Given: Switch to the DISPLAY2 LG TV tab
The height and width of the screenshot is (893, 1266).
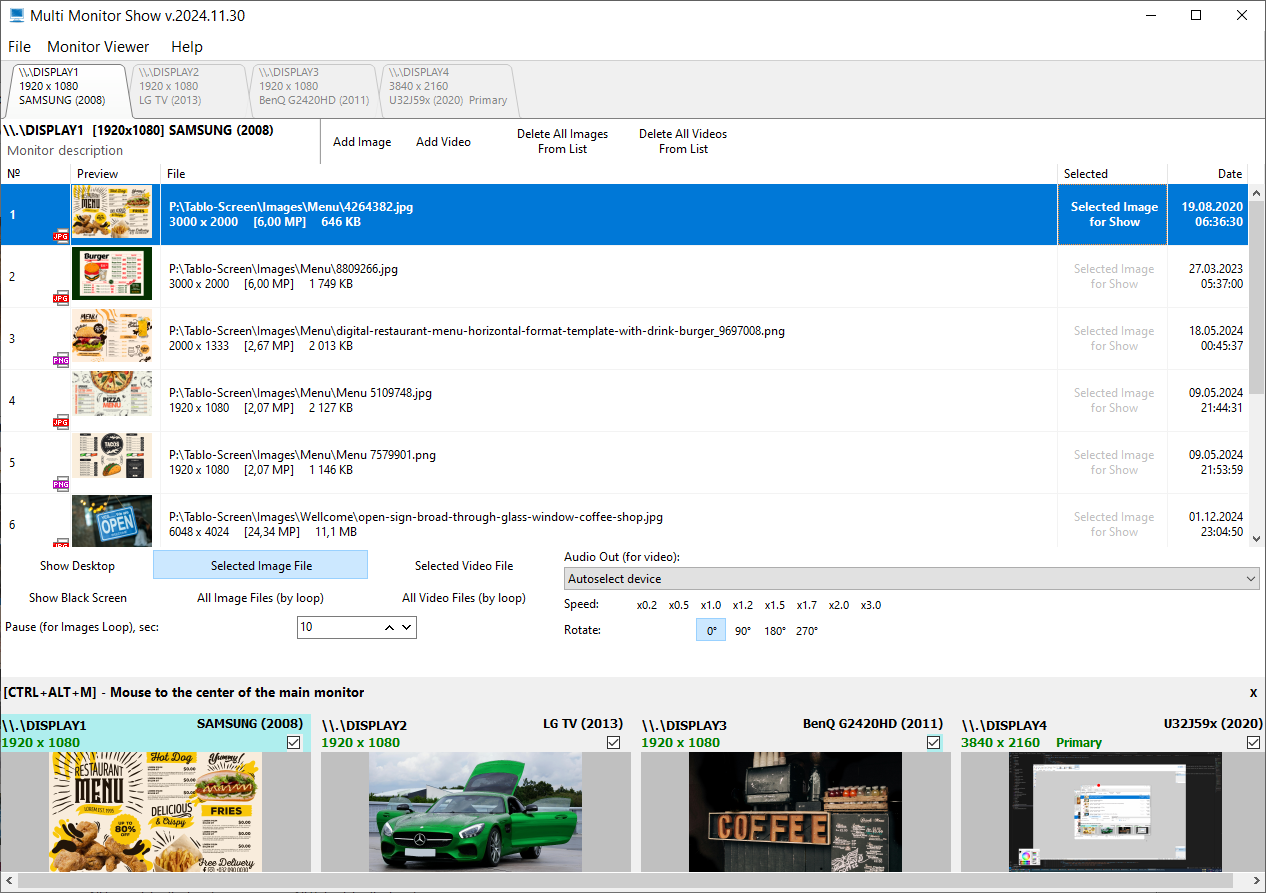Looking at the screenshot, I should point(187,87).
